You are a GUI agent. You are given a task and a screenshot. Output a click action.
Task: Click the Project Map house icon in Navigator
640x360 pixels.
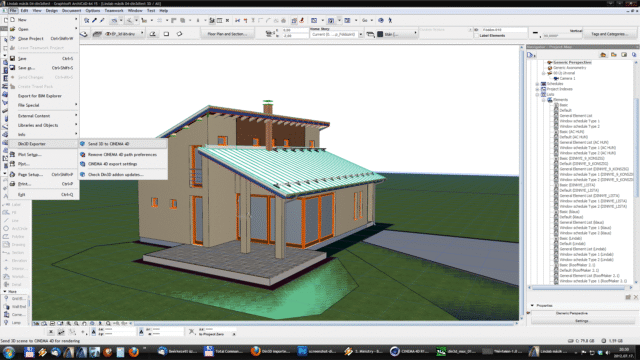(603, 55)
